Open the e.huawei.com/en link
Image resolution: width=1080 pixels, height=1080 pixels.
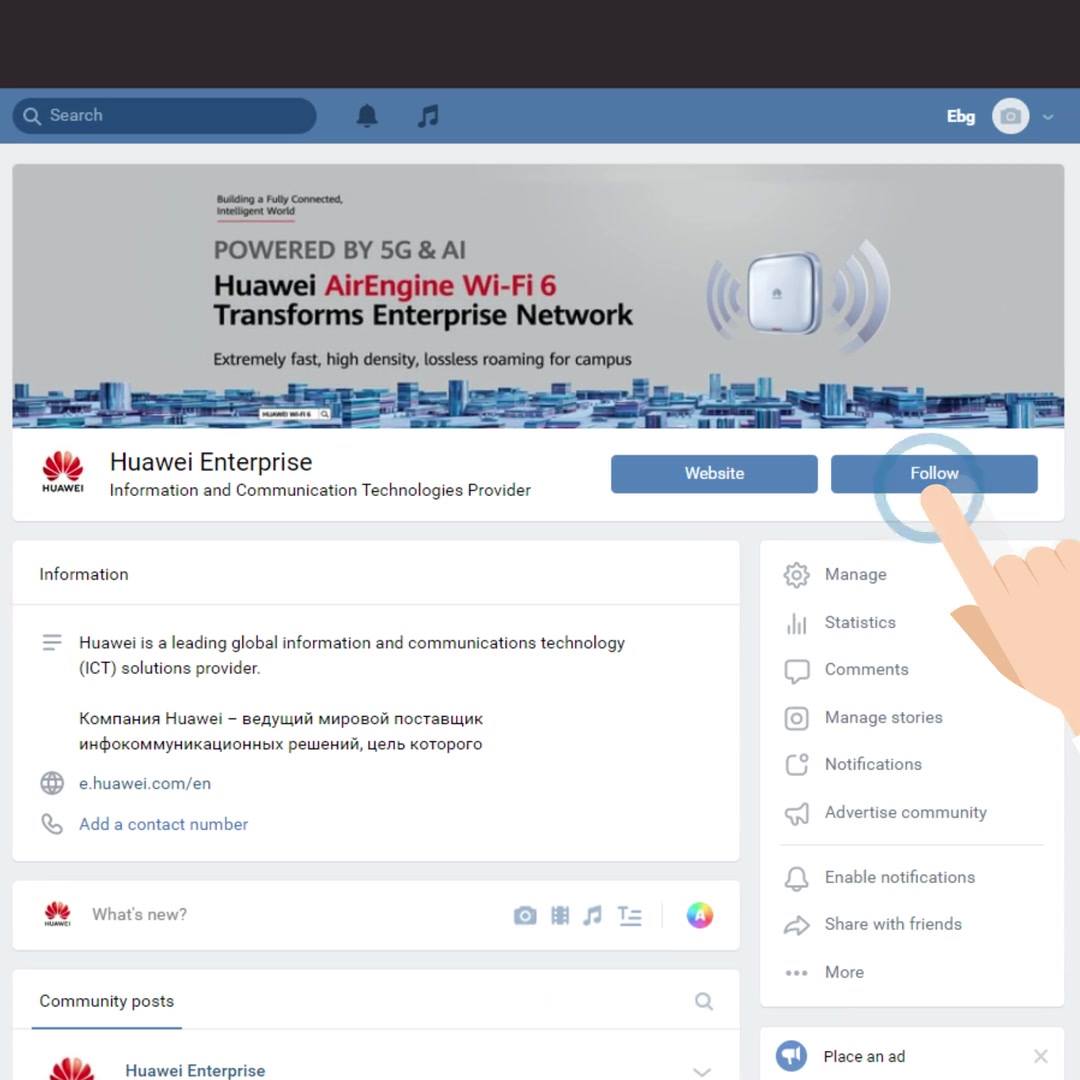145,784
